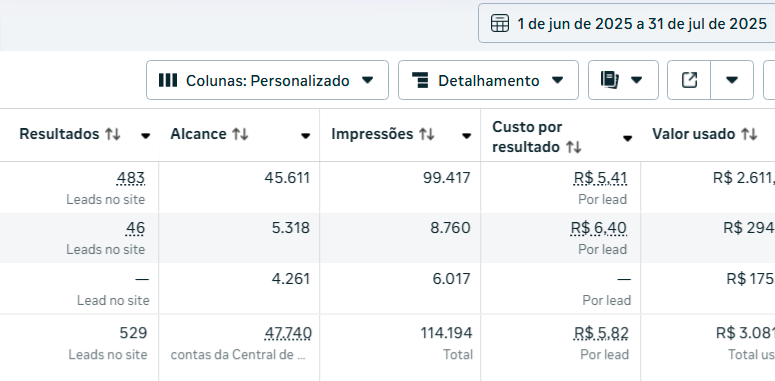Image resolution: width=775 pixels, height=381 pixels.
Task: Open Colunas: Personalizado dropdown
Action: 267,80
